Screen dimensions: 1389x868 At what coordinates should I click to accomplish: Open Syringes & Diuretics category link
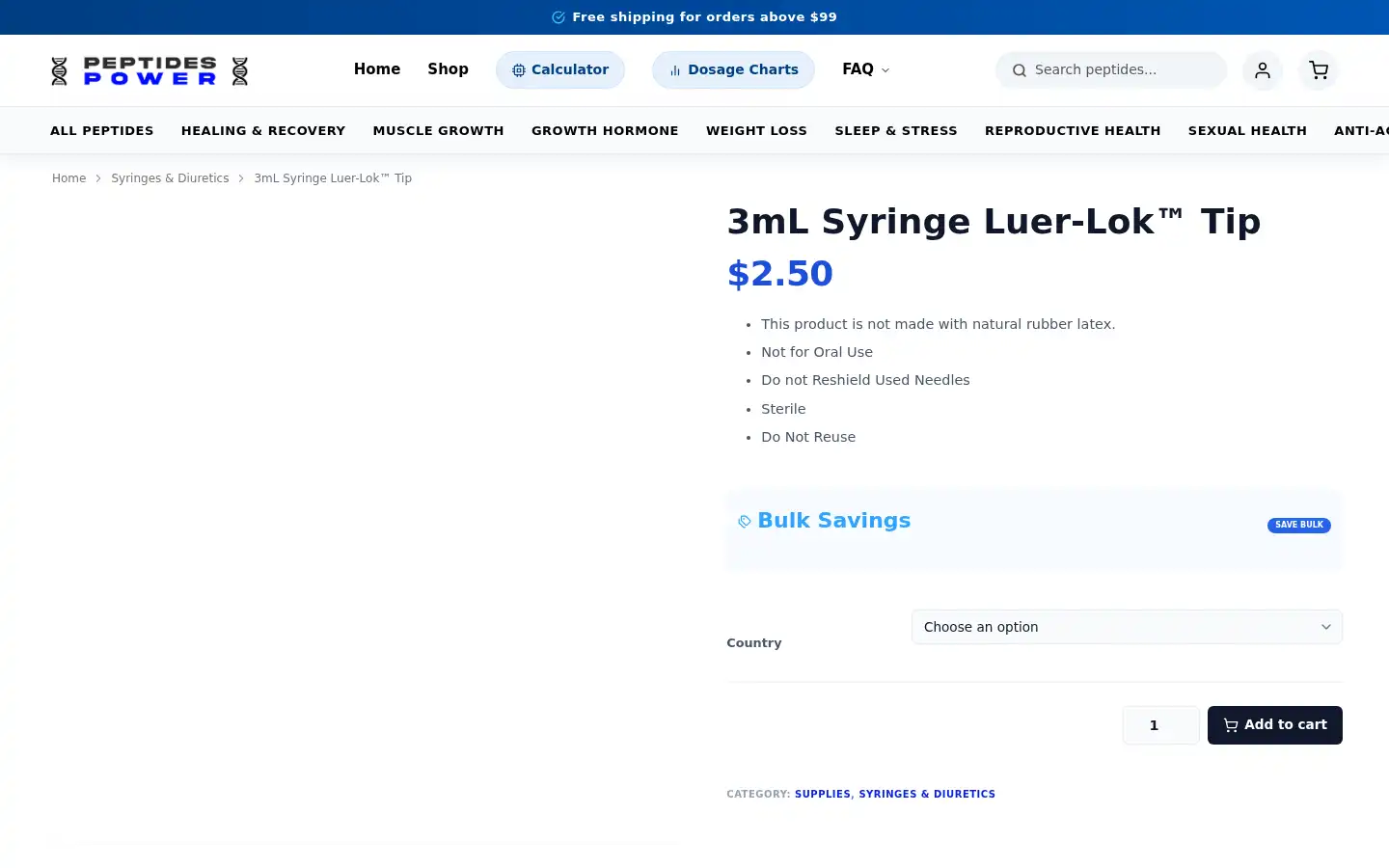pyautogui.click(x=927, y=795)
